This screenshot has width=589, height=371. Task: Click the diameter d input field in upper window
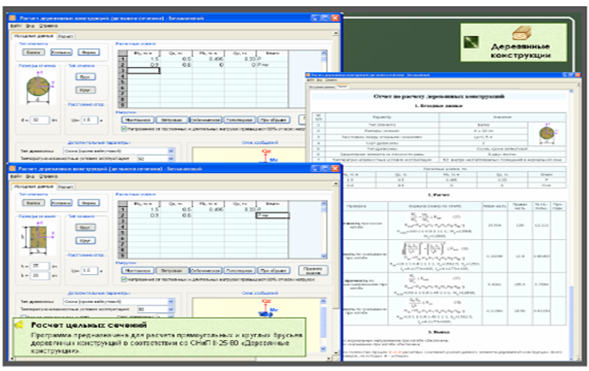[x=39, y=120]
